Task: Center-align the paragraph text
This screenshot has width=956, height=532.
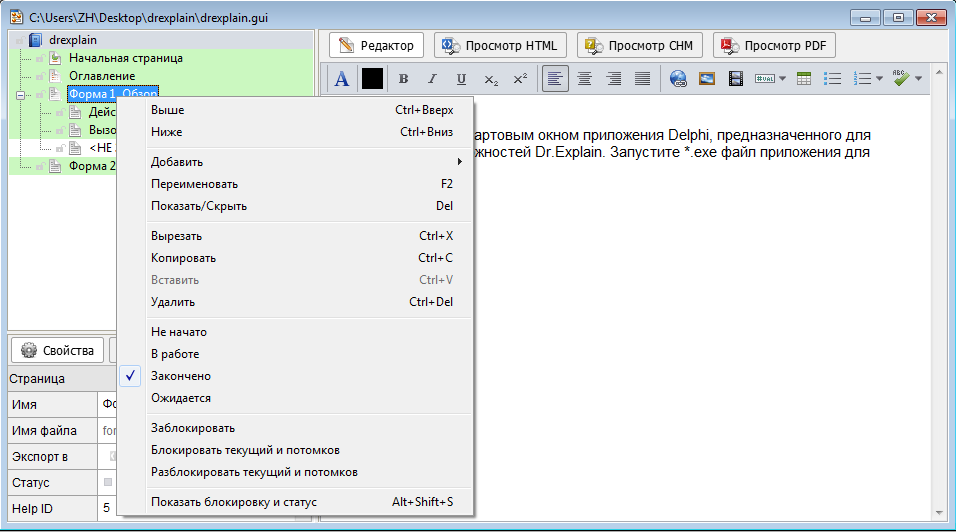Action: [x=584, y=79]
